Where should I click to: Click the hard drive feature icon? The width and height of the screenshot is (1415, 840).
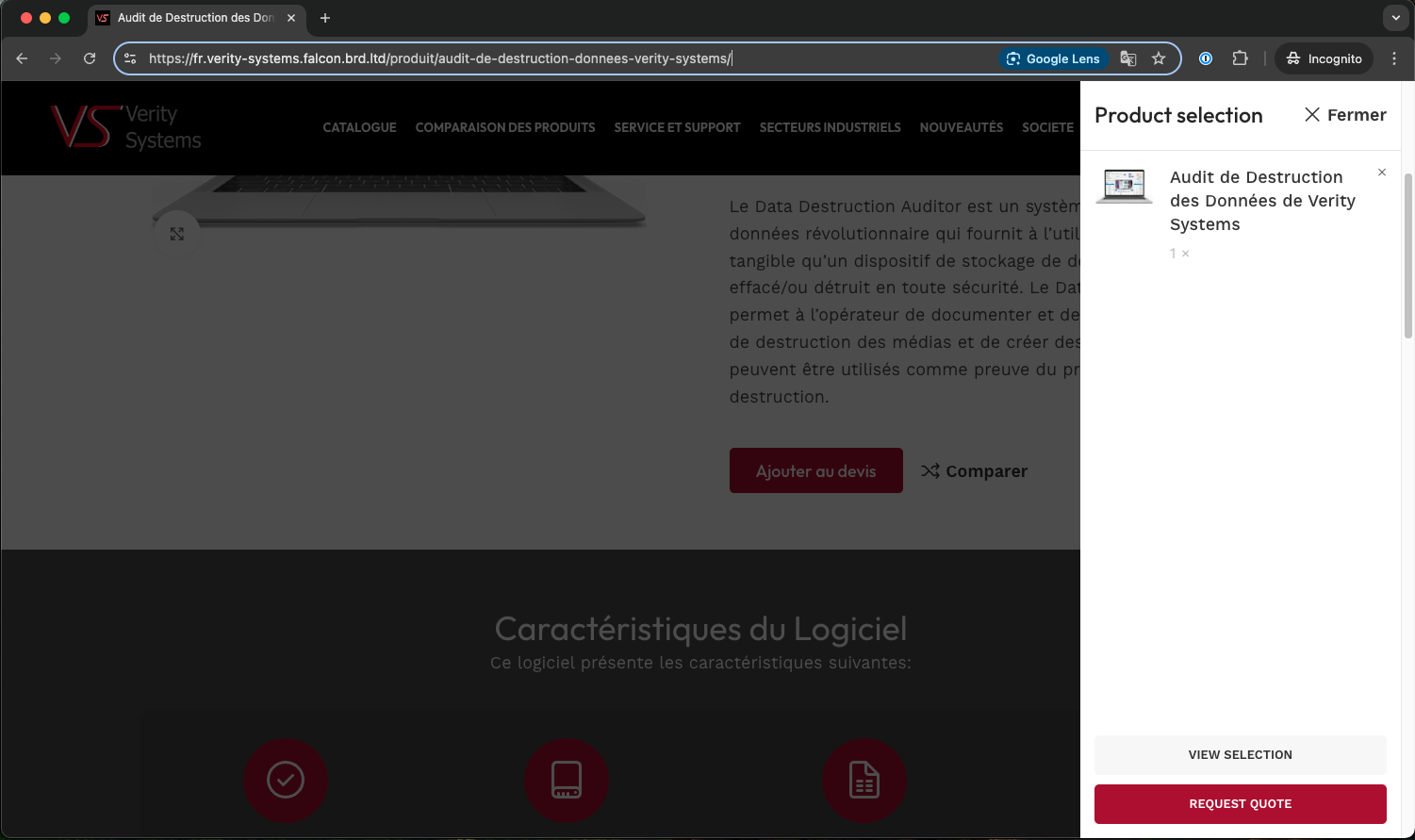point(567,781)
